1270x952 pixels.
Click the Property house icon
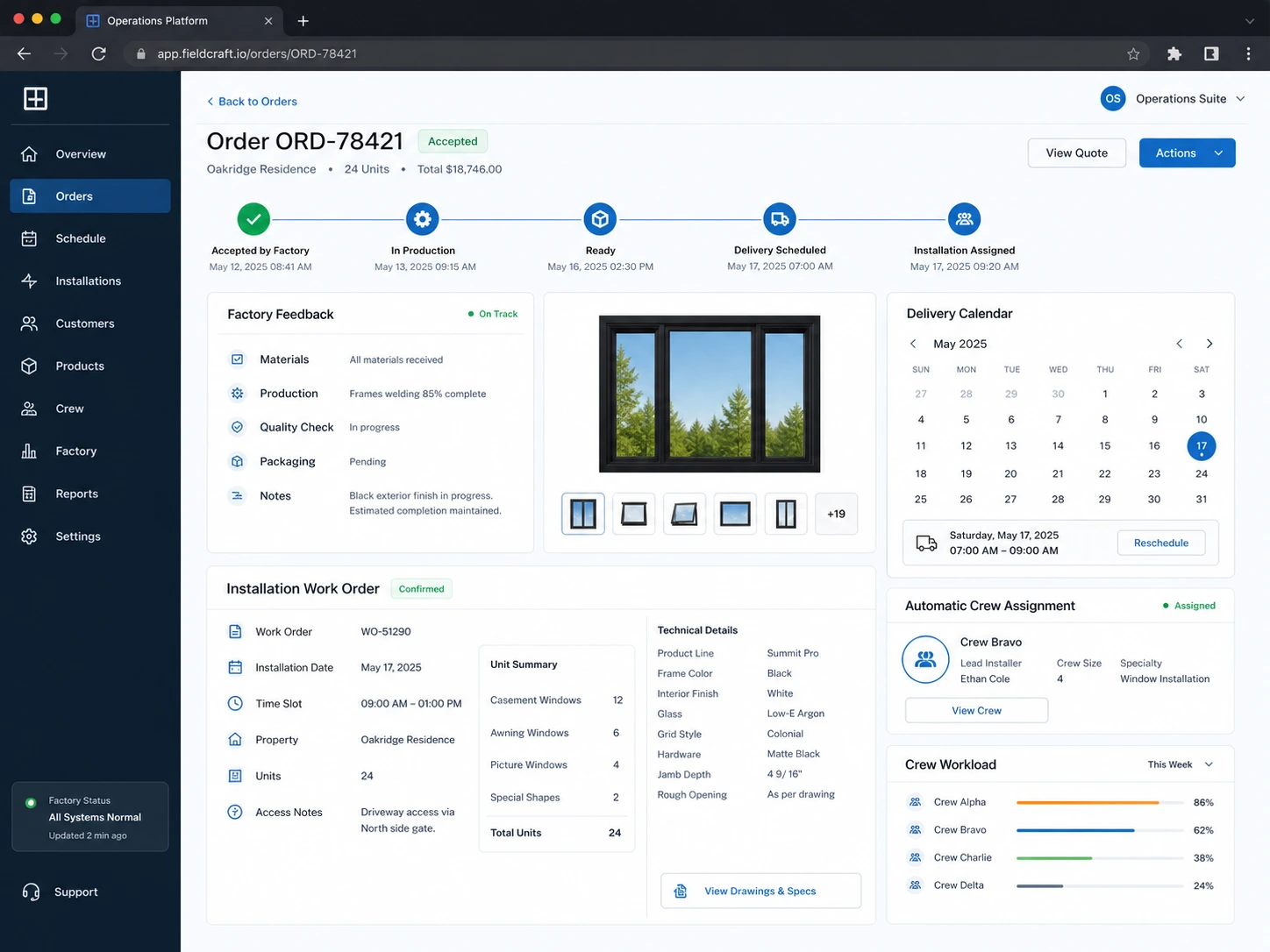point(235,740)
